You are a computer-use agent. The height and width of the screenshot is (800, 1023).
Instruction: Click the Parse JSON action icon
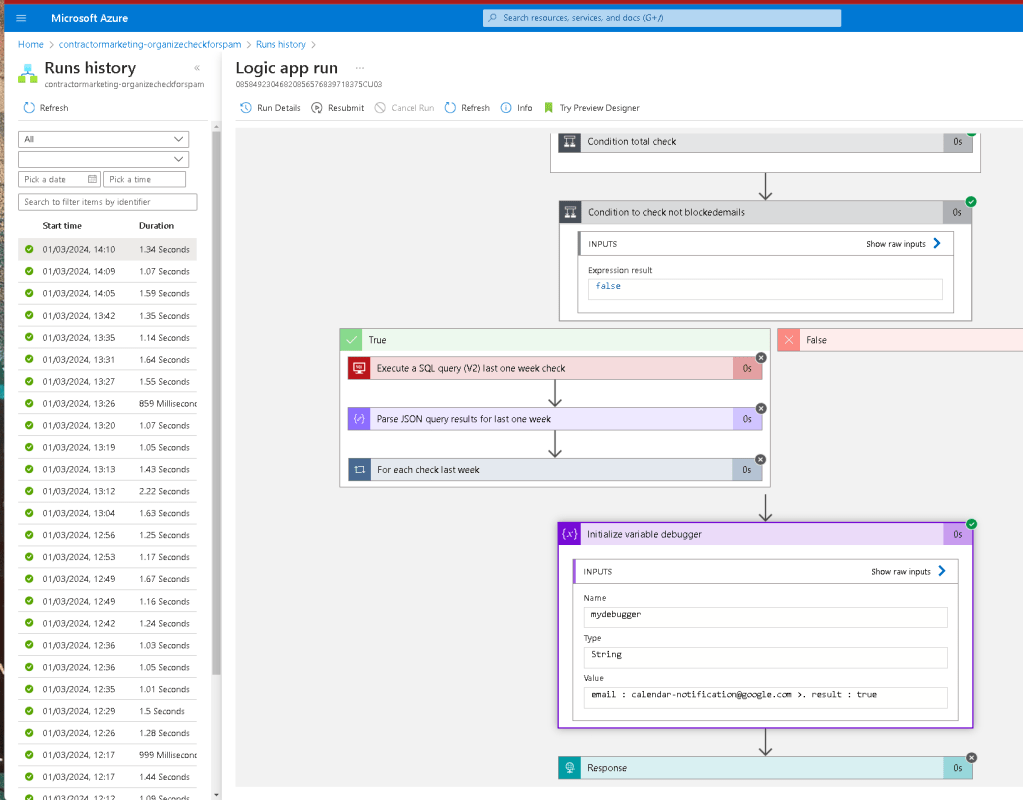pyautogui.click(x=359, y=419)
